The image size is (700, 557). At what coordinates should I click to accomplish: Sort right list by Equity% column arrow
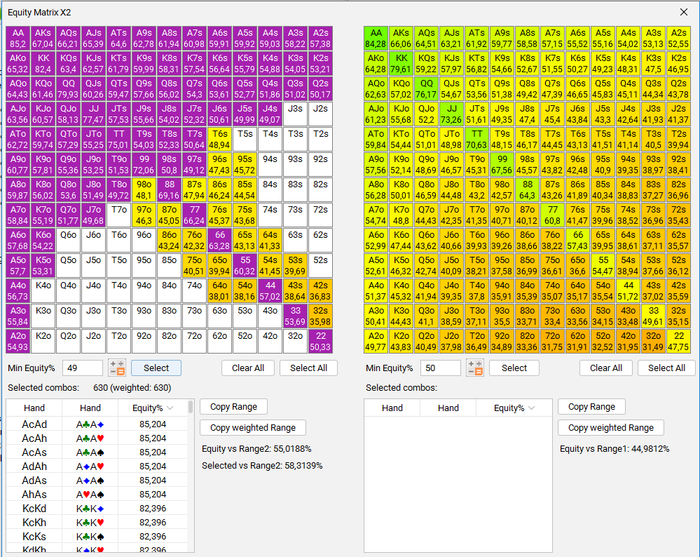pyautogui.click(x=531, y=408)
